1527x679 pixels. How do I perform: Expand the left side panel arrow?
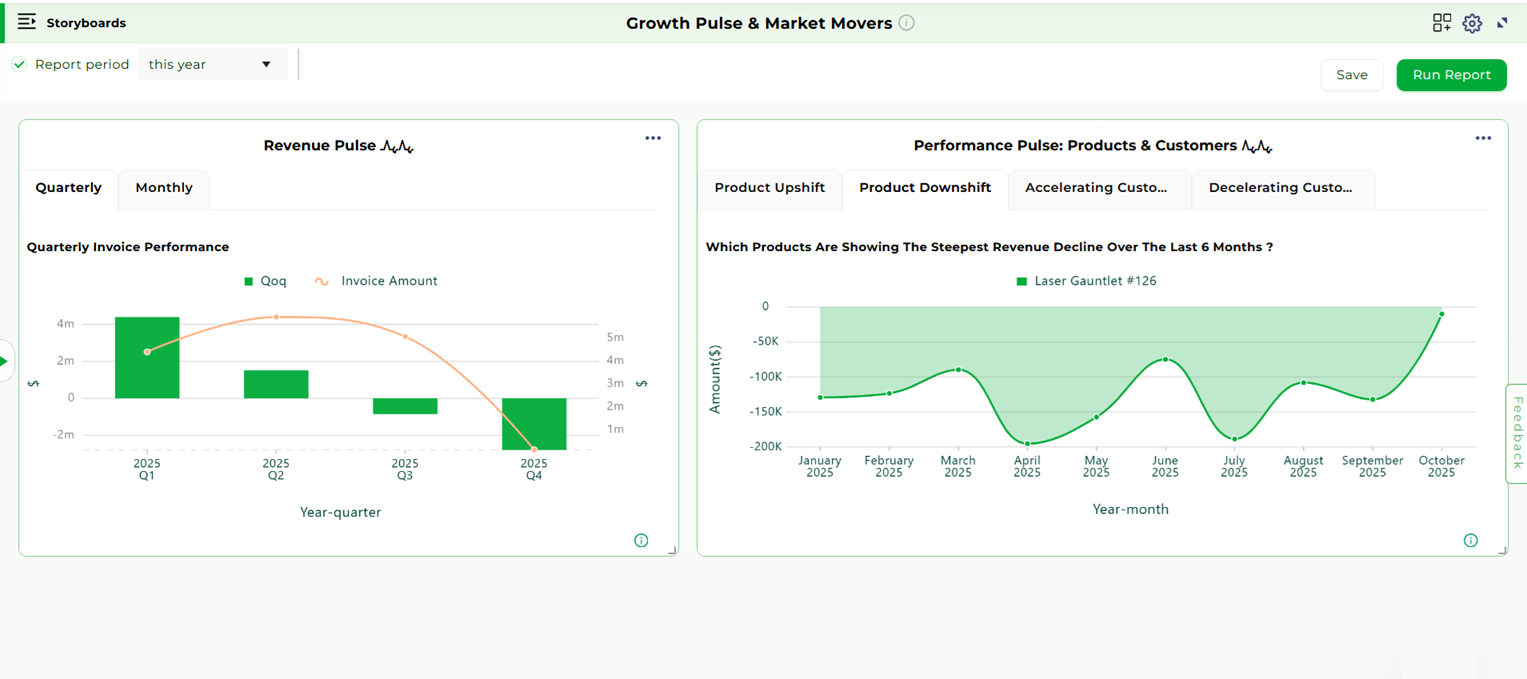click(5, 361)
